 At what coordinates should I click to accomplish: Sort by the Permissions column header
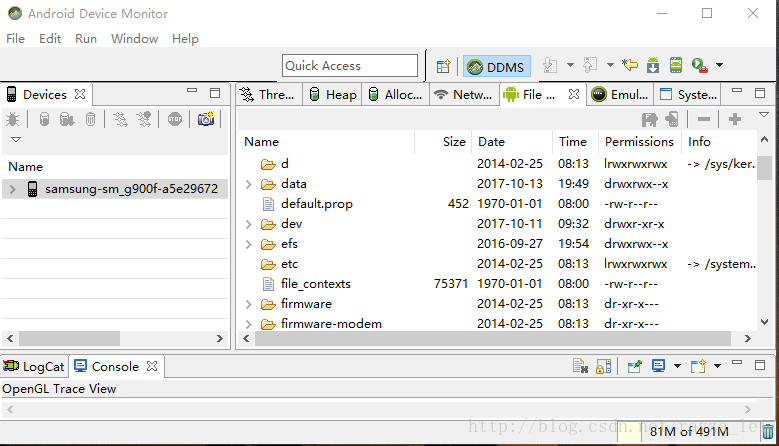coord(639,142)
